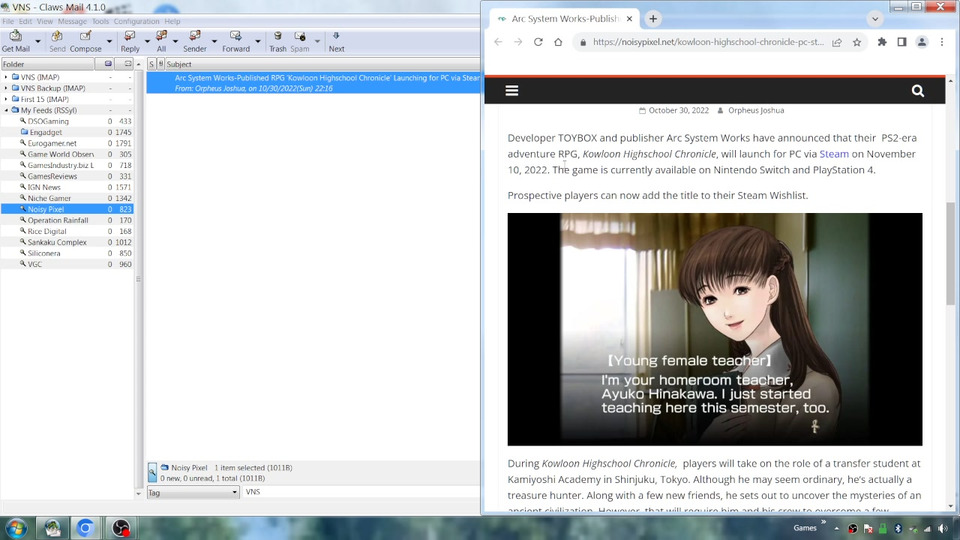Click the Get Mail toolbar icon
960x540 pixels.
coord(15,41)
